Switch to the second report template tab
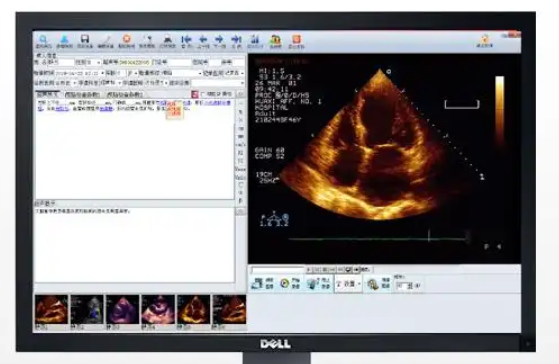This screenshot has width=559, height=364. coord(82,94)
